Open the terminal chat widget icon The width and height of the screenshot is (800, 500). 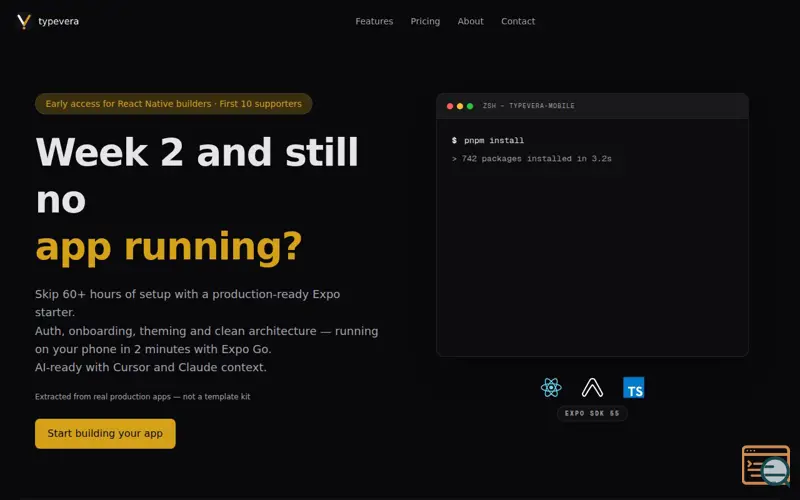pos(766,466)
